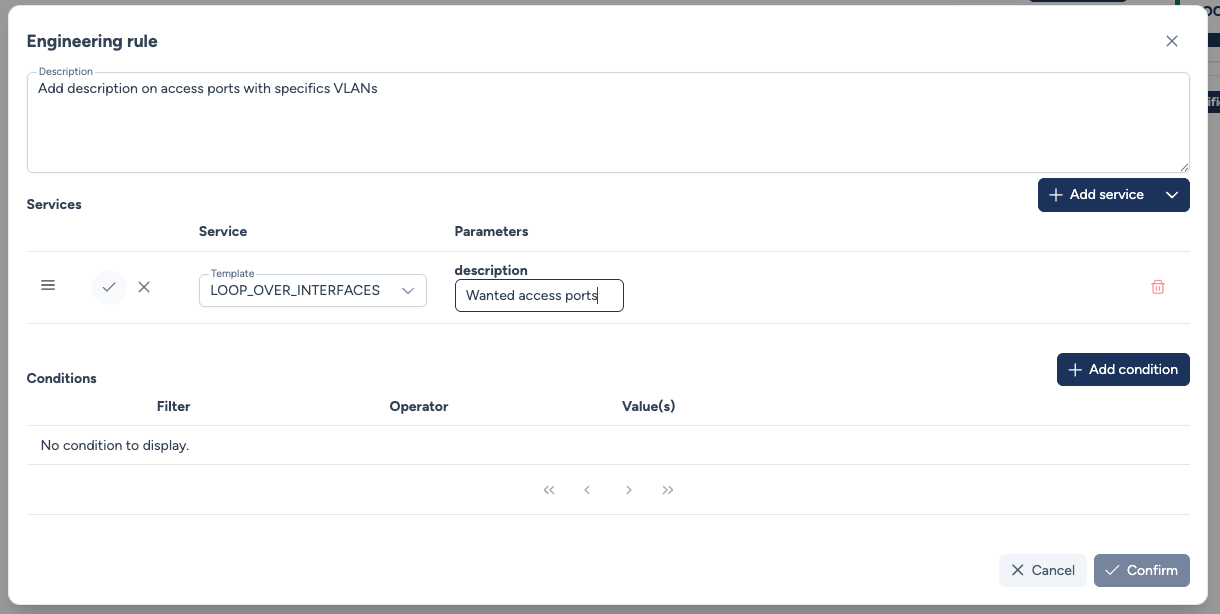The height and width of the screenshot is (614, 1220).
Task: Click the Filter column header
Action: pyautogui.click(x=173, y=406)
